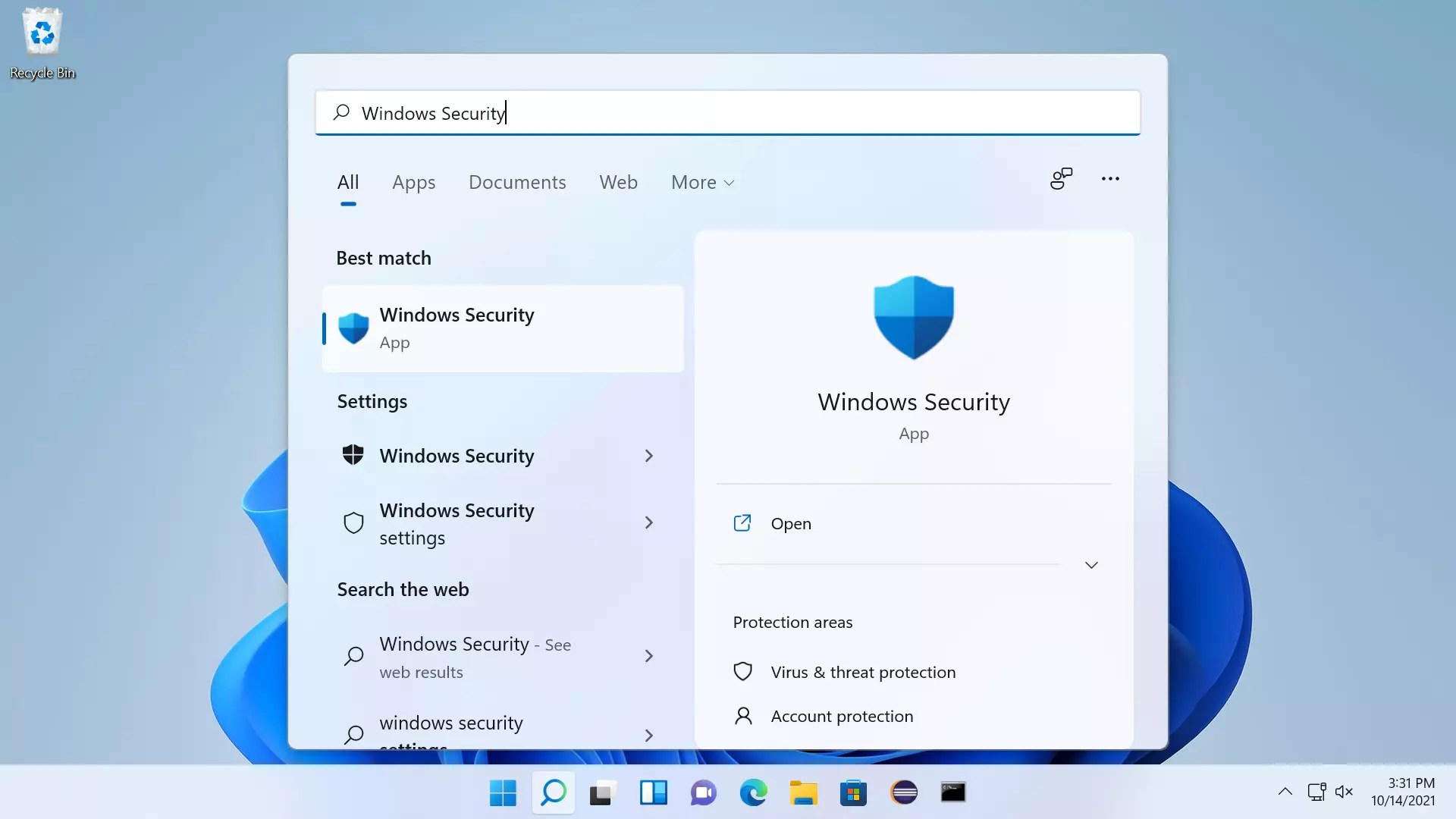
Task: Click the Teams Chat taskbar icon
Action: pos(703,792)
